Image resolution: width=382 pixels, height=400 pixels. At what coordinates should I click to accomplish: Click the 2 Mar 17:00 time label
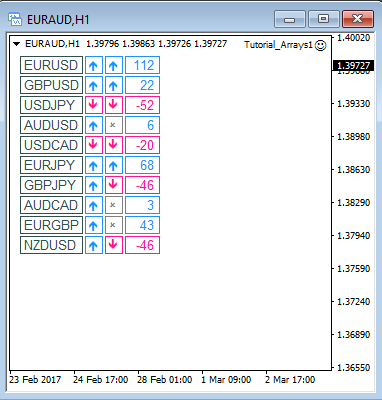(x=290, y=380)
